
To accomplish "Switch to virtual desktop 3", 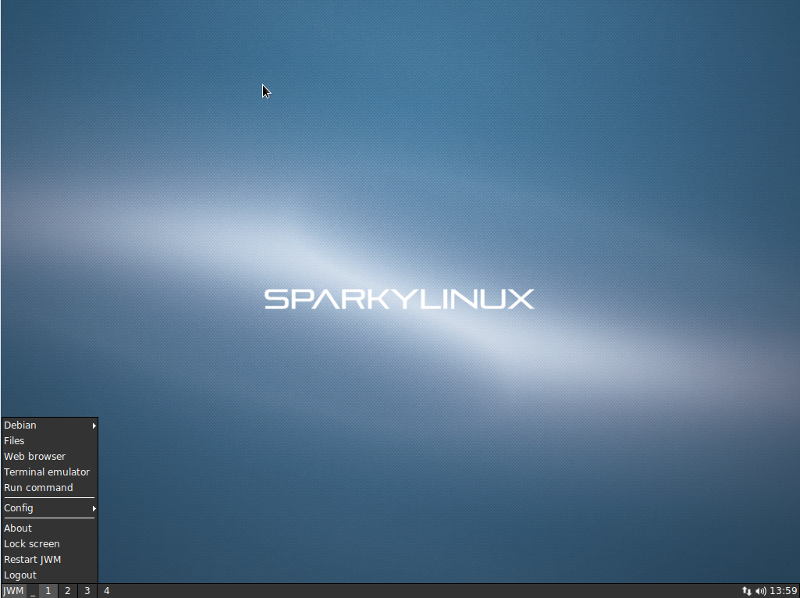I will click(x=87, y=591).
